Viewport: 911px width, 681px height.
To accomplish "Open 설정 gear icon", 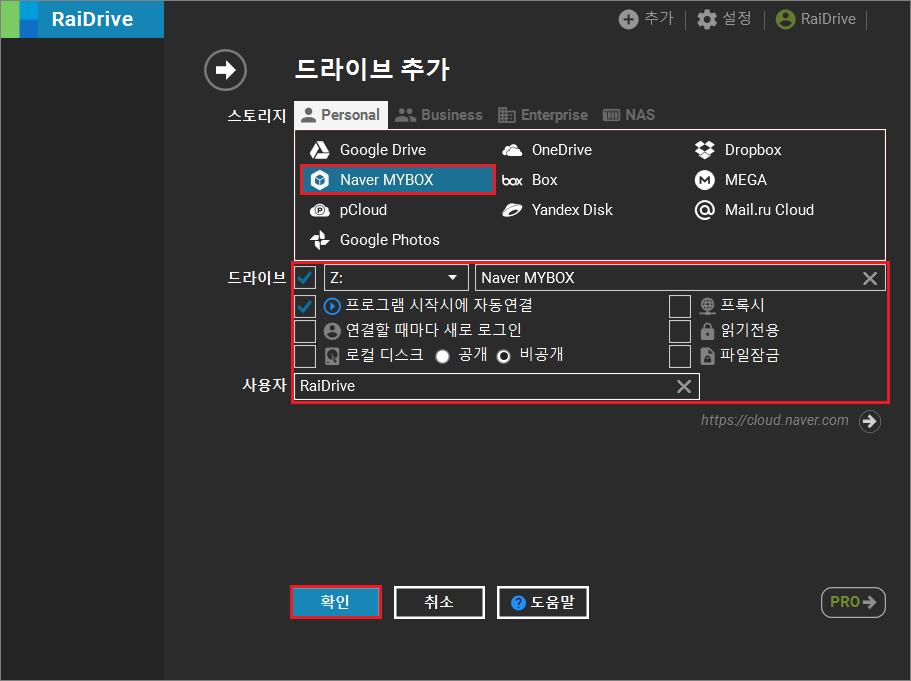I will pyautogui.click(x=706, y=19).
